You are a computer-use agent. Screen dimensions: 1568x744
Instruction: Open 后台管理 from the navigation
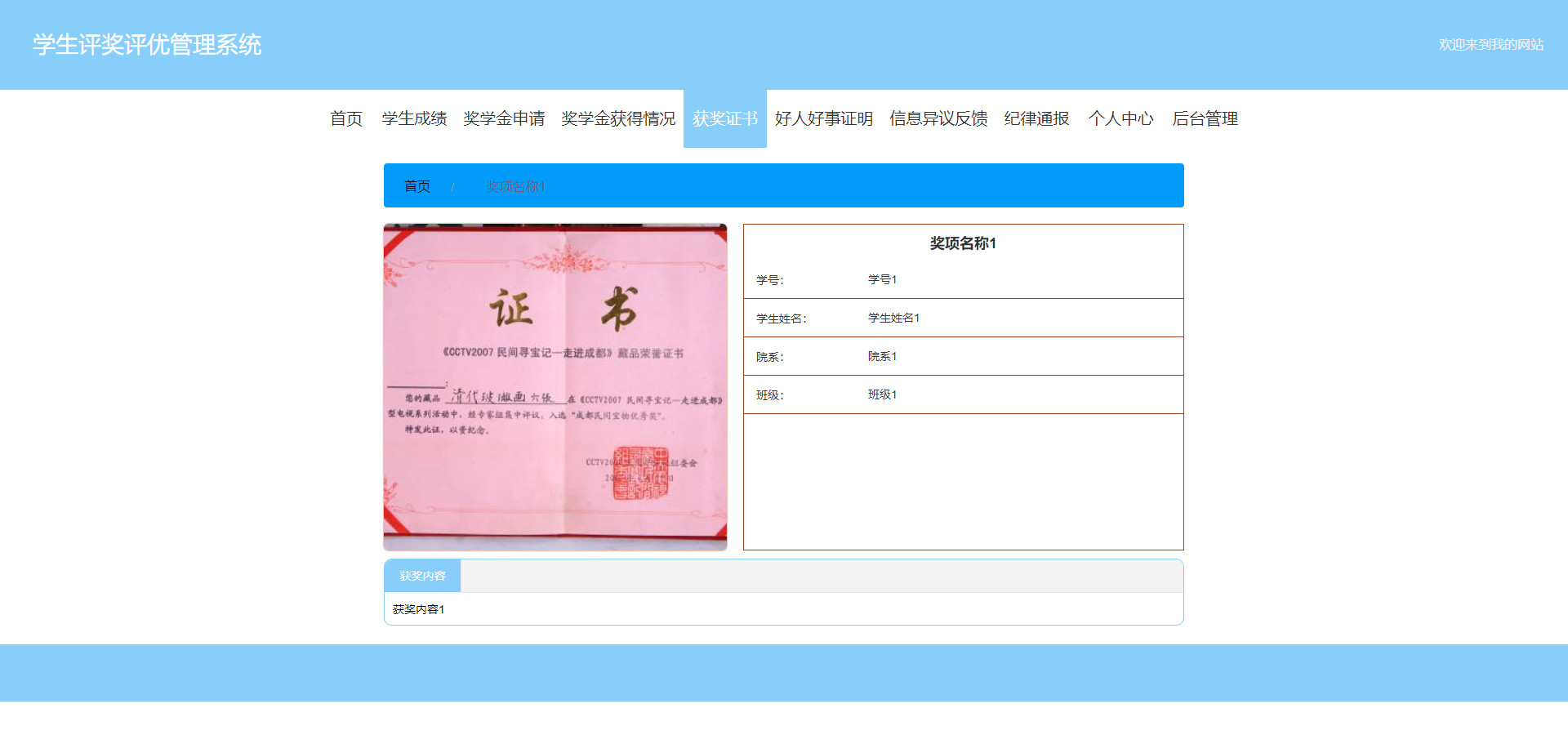pyautogui.click(x=1205, y=118)
